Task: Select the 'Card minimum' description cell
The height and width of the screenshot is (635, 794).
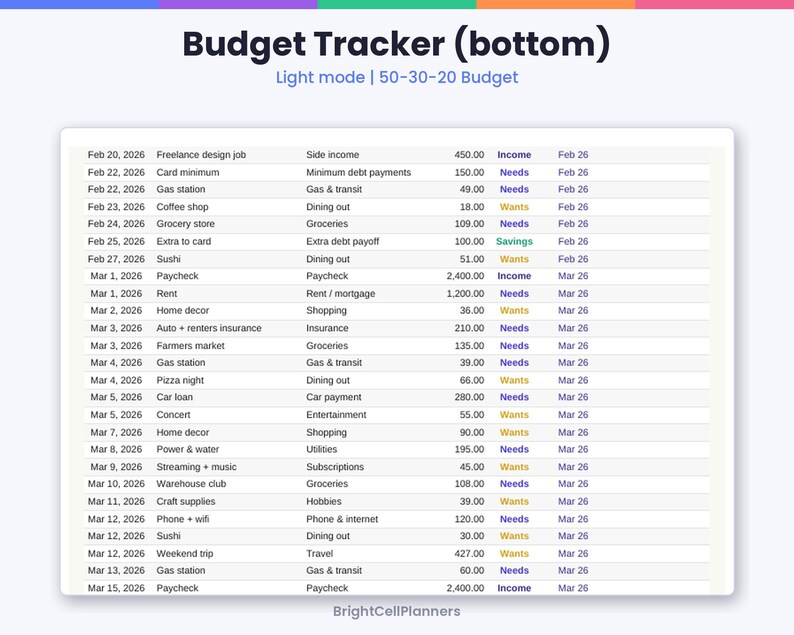Action: tap(187, 172)
